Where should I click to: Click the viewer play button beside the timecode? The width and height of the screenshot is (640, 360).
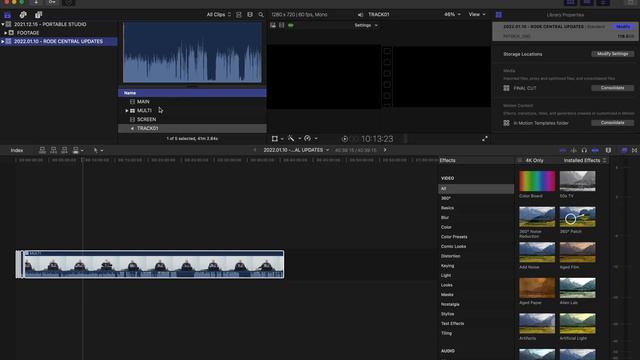345,139
